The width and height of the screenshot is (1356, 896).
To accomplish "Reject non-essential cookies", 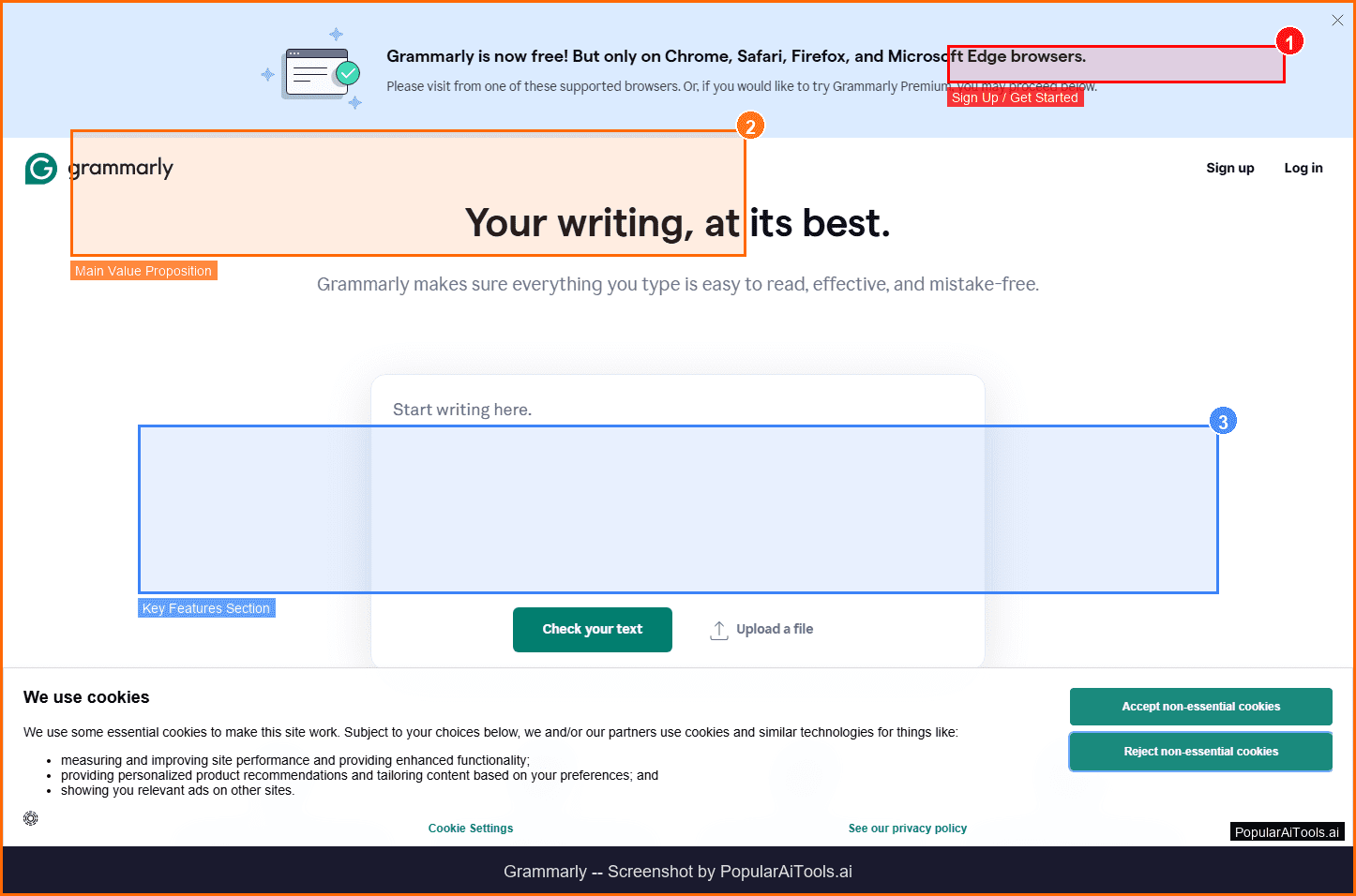I will (1200, 751).
